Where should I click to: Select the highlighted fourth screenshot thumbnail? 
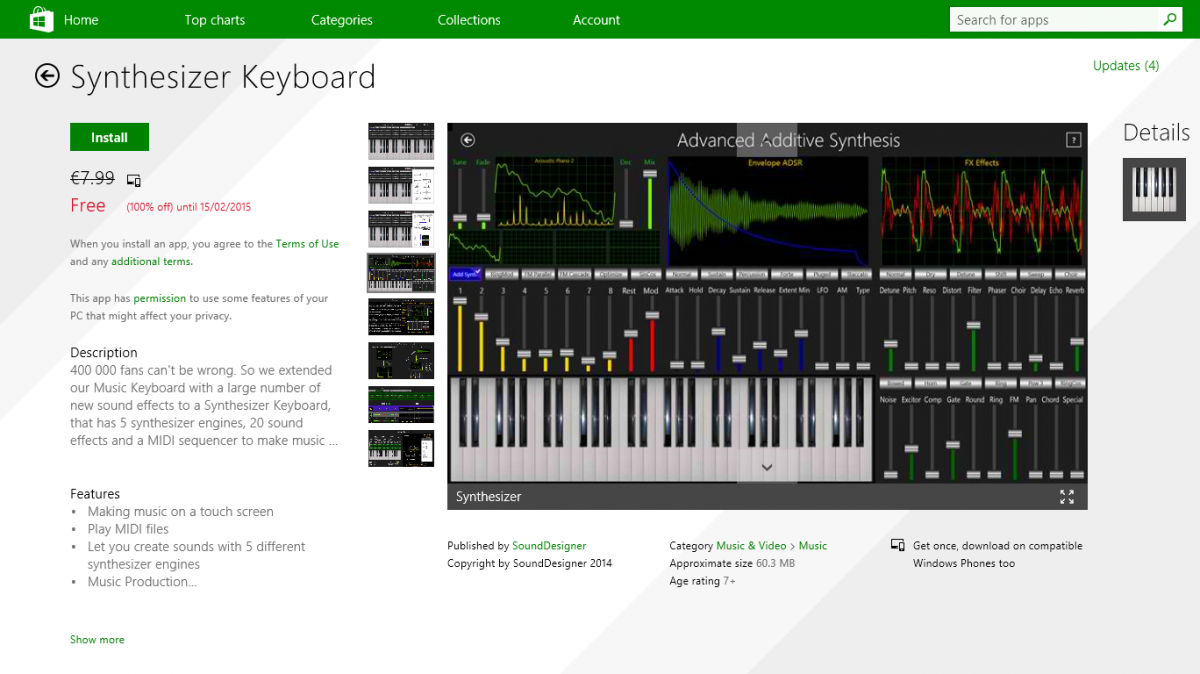pyautogui.click(x=401, y=273)
